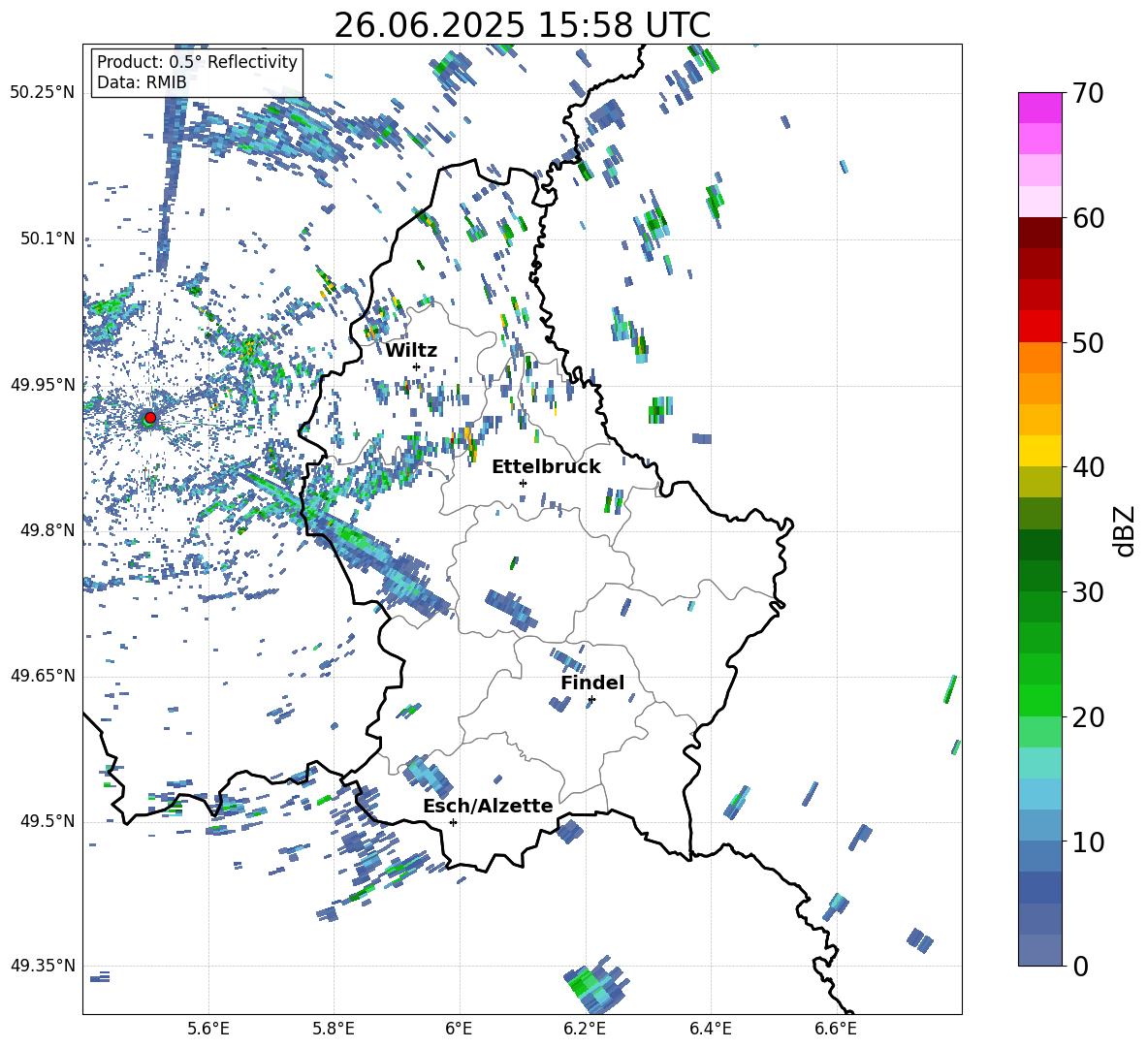Click the colorbar tick label 0
Screen dimensions: 1148x1048
[x=1080, y=966]
